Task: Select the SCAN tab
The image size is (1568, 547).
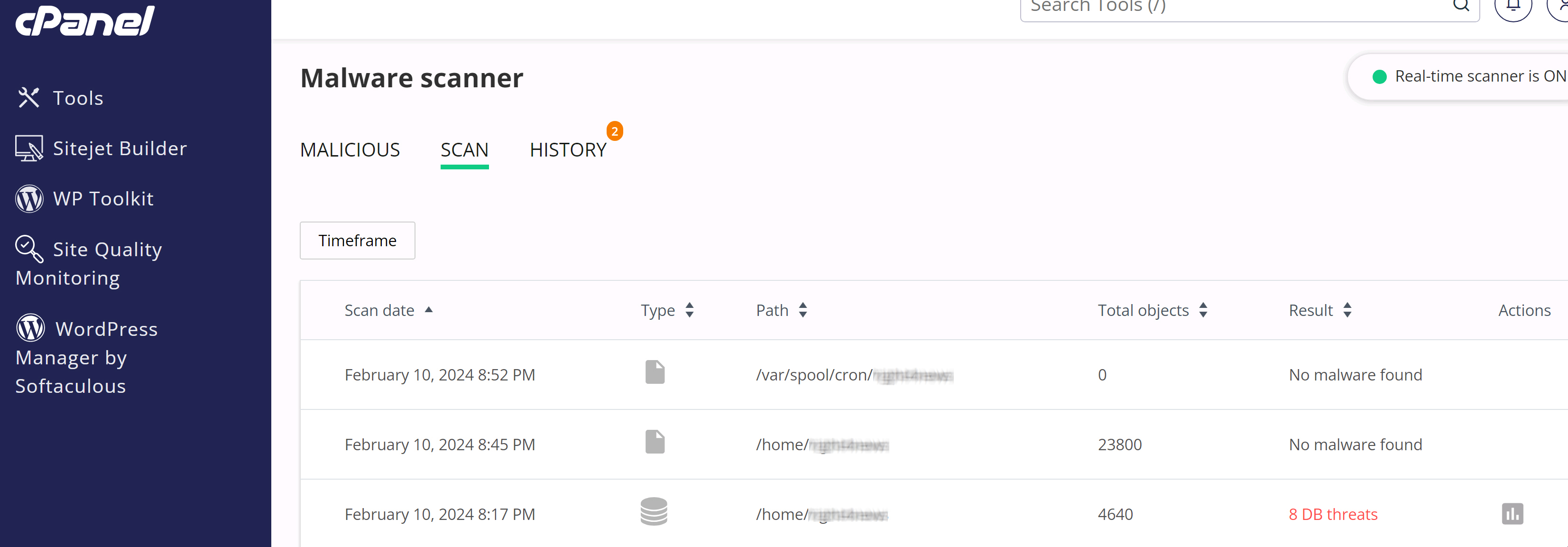Action: point(464,150)
